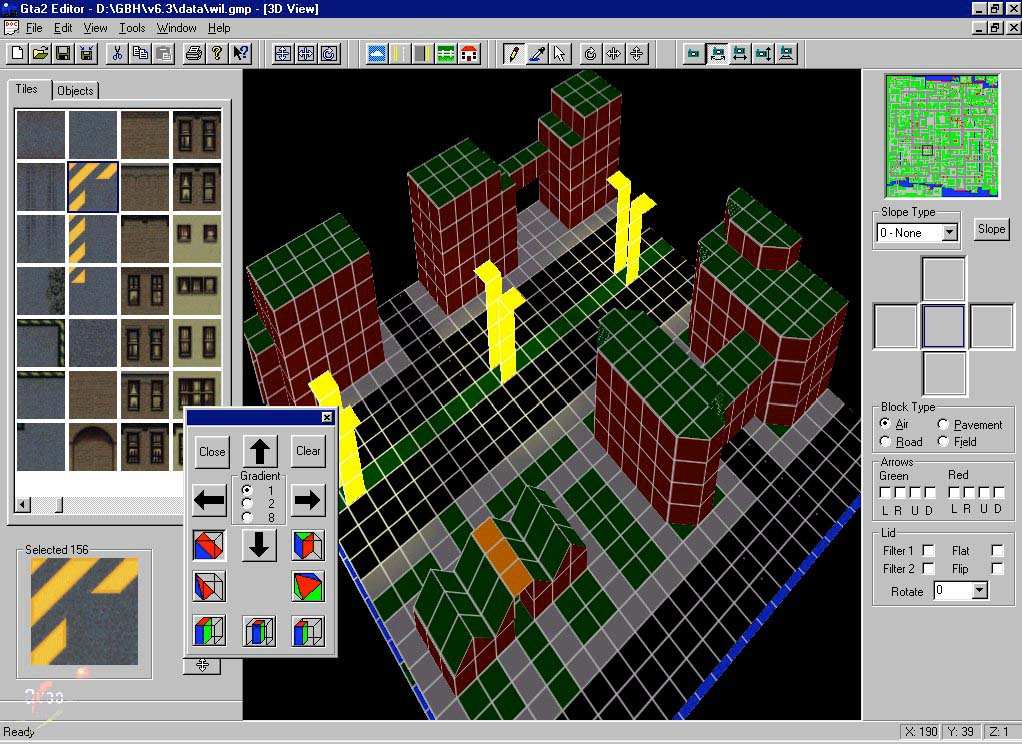
Task: Click the Open folder toolbar icon
Action: [x=40, y=53]
